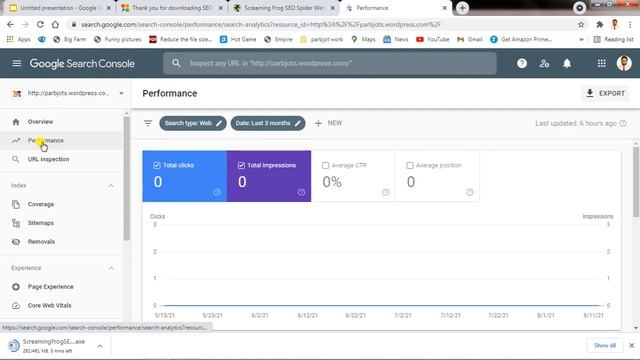Screen dimensions: 640x360
Task: Open ScreamingFrog download options arrow
Action: tap(100, 346)
